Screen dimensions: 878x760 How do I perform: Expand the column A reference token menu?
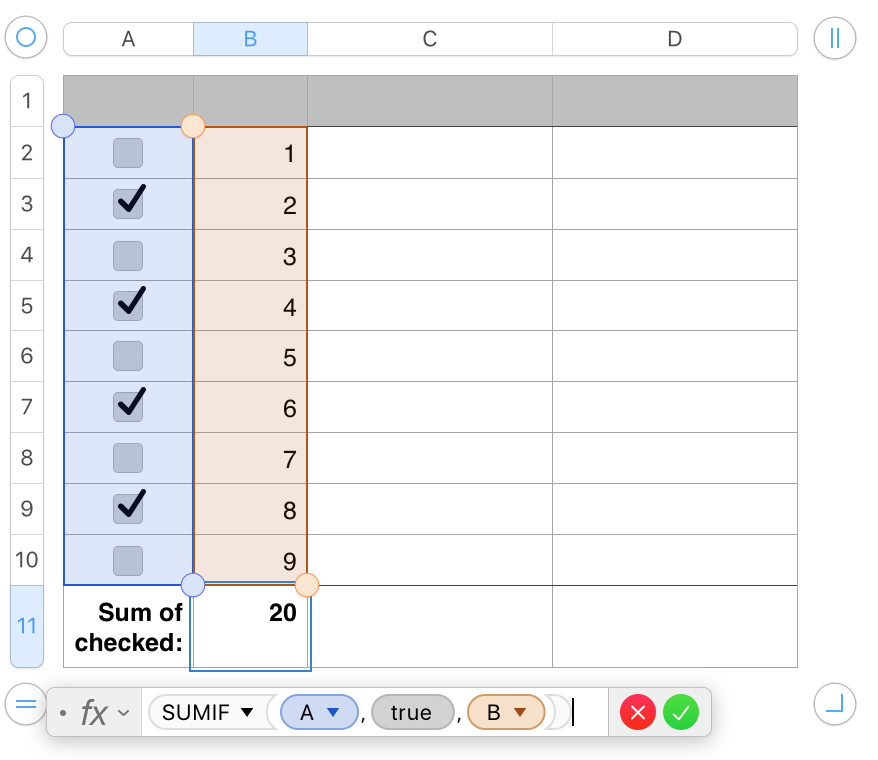(334, 713)
